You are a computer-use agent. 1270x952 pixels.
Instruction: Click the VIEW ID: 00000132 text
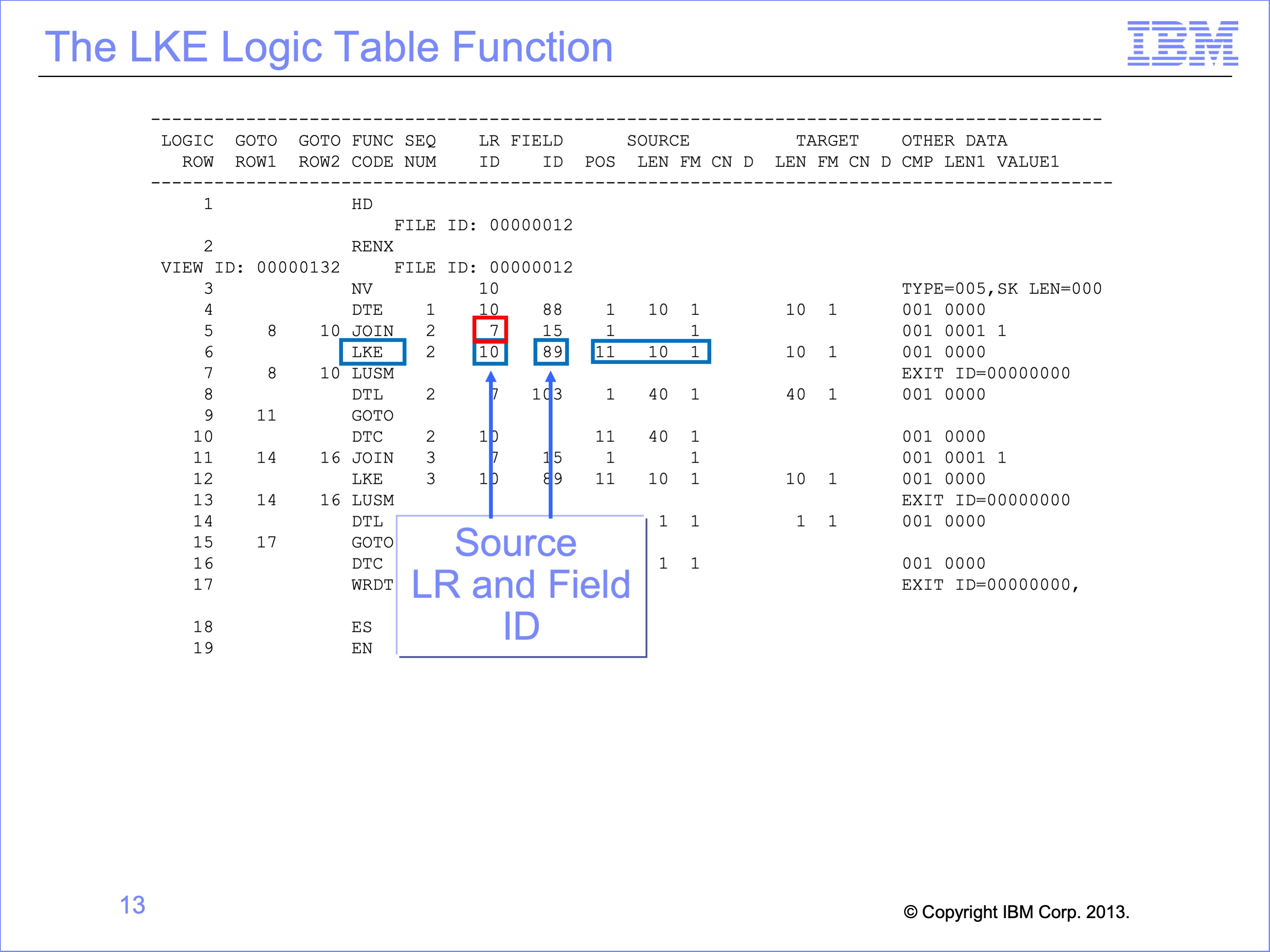[250, 268]
